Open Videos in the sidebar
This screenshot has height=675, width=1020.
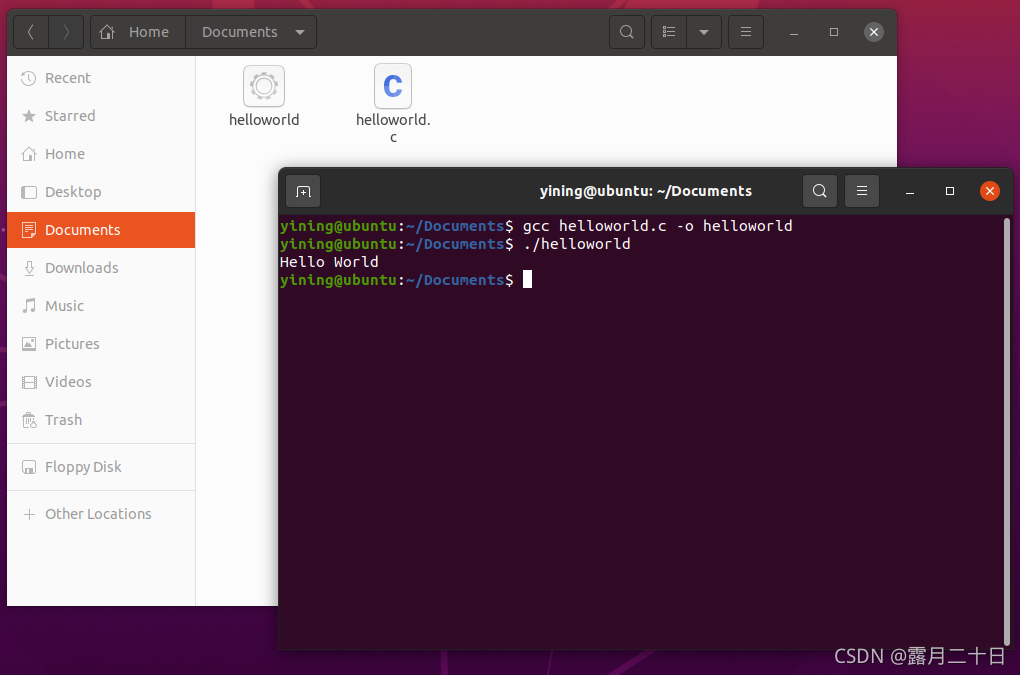[101, 382]
